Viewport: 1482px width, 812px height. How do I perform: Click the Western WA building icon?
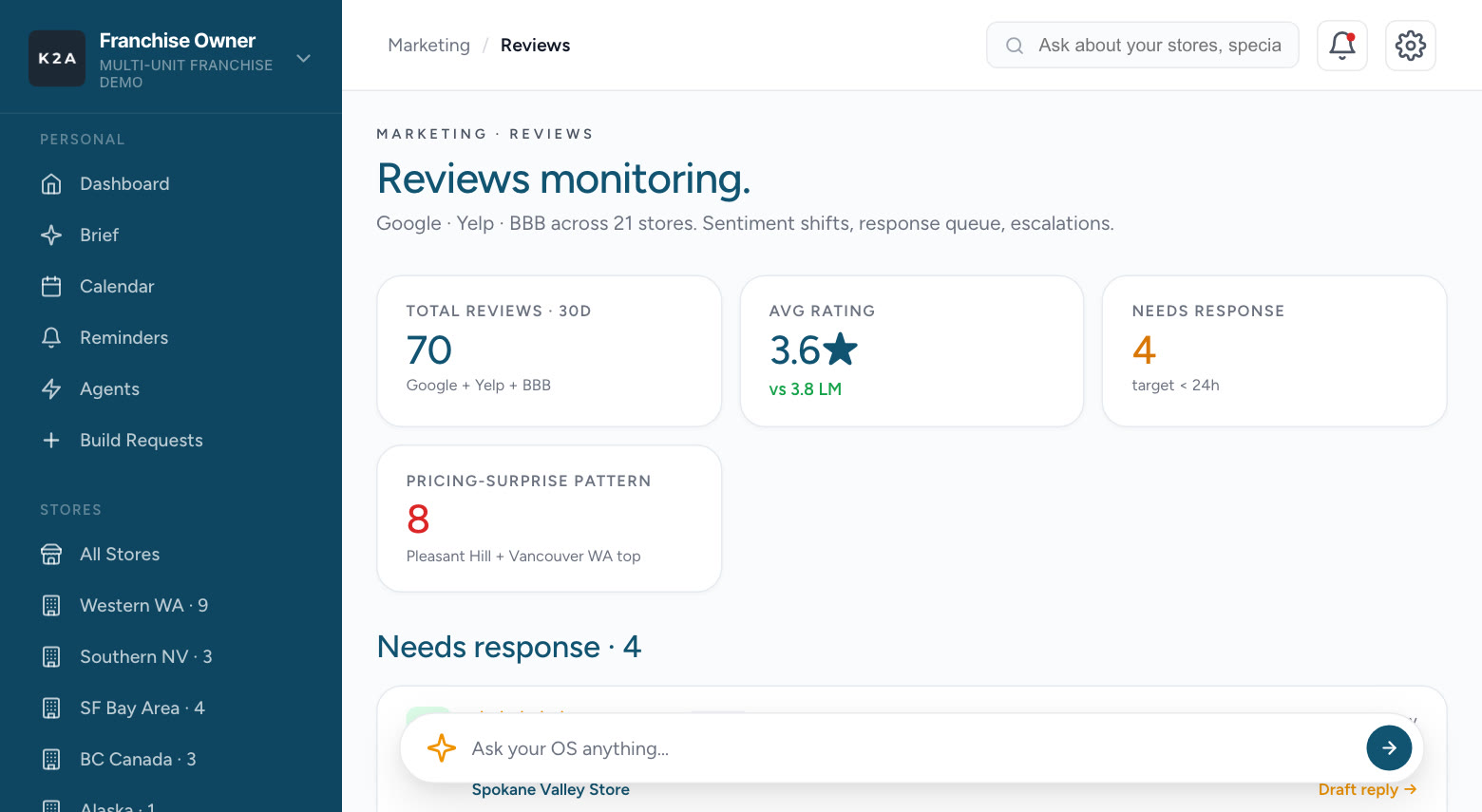coord(51,605)
